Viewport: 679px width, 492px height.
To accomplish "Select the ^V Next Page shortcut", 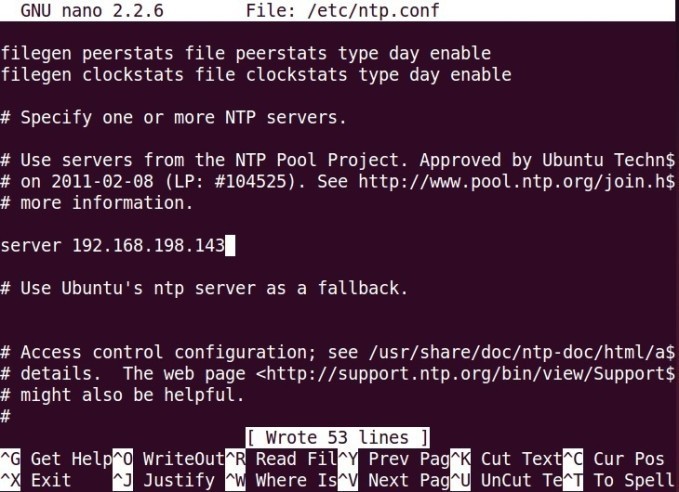I will pyautogui.click(x=394, y=480).
